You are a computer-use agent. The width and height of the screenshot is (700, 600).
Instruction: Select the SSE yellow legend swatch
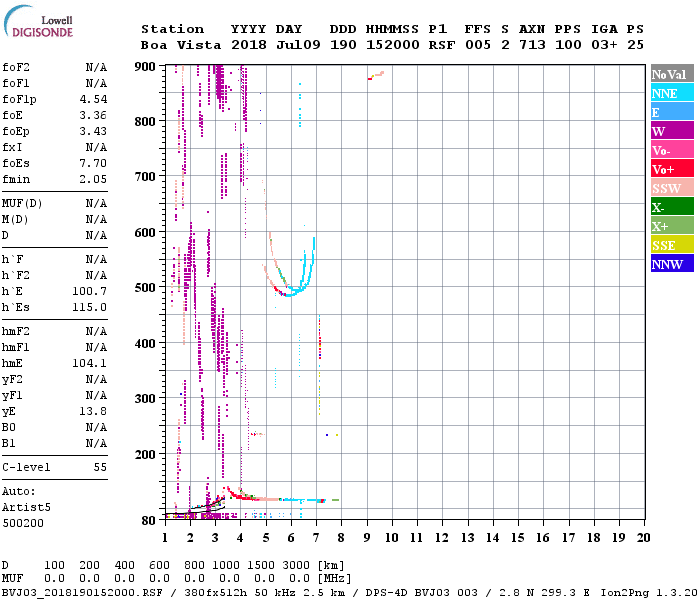point(672,245)
